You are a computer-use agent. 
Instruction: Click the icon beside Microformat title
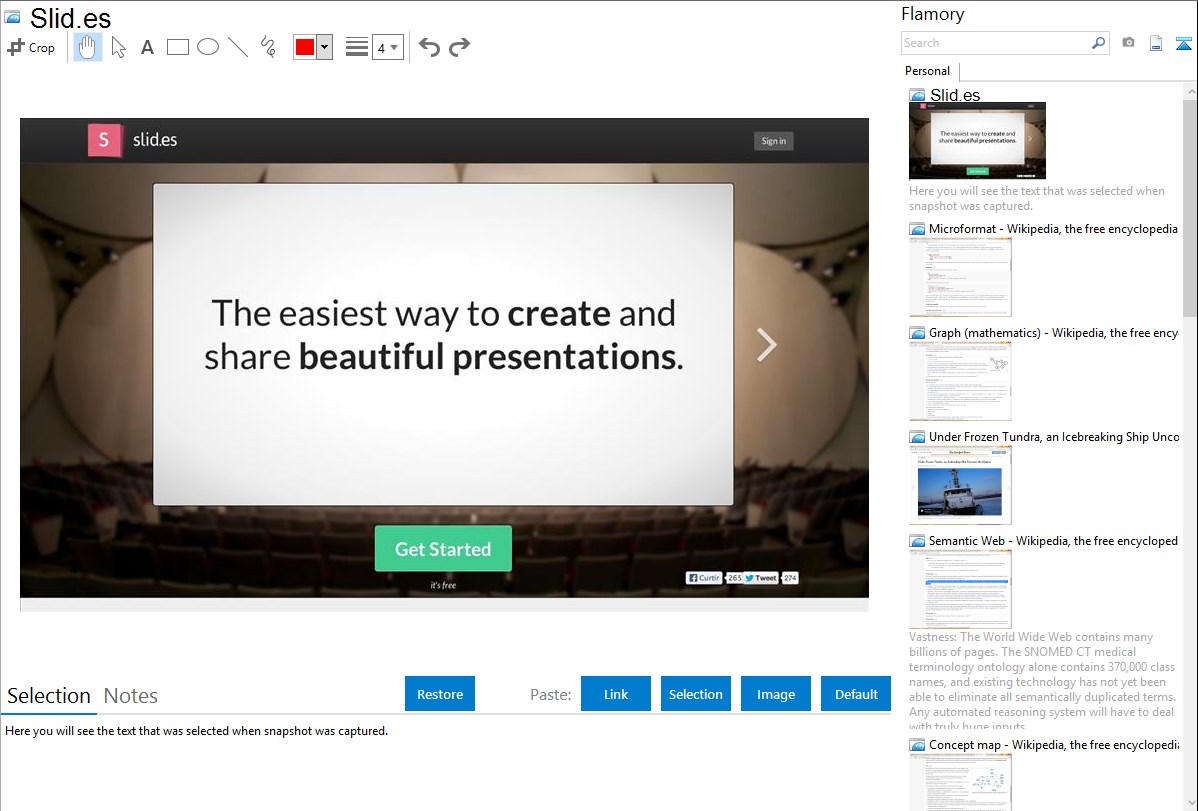pos(917,229)
